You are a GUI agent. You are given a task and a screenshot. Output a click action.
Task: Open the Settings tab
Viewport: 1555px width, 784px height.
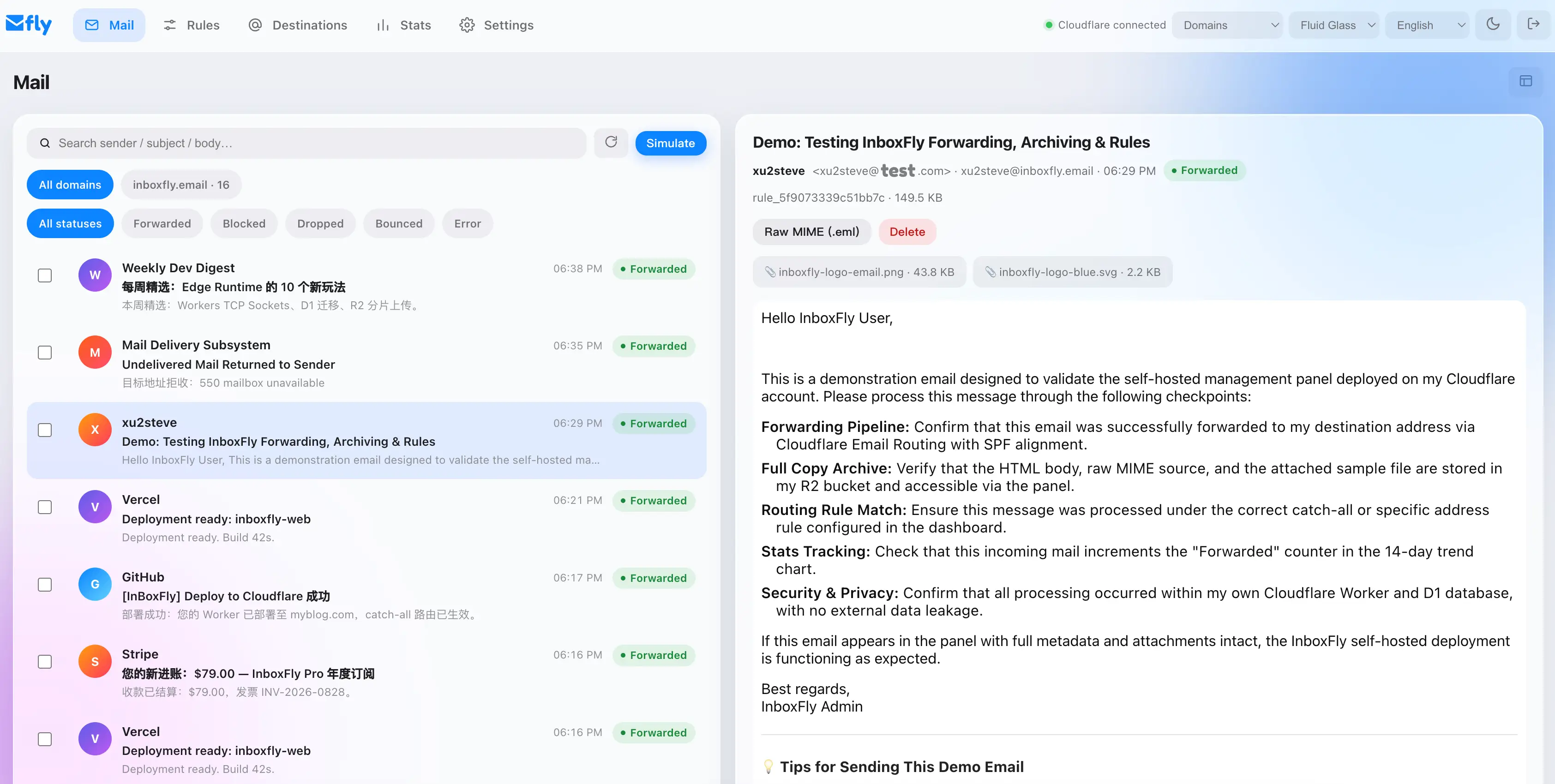coord(496,25)
